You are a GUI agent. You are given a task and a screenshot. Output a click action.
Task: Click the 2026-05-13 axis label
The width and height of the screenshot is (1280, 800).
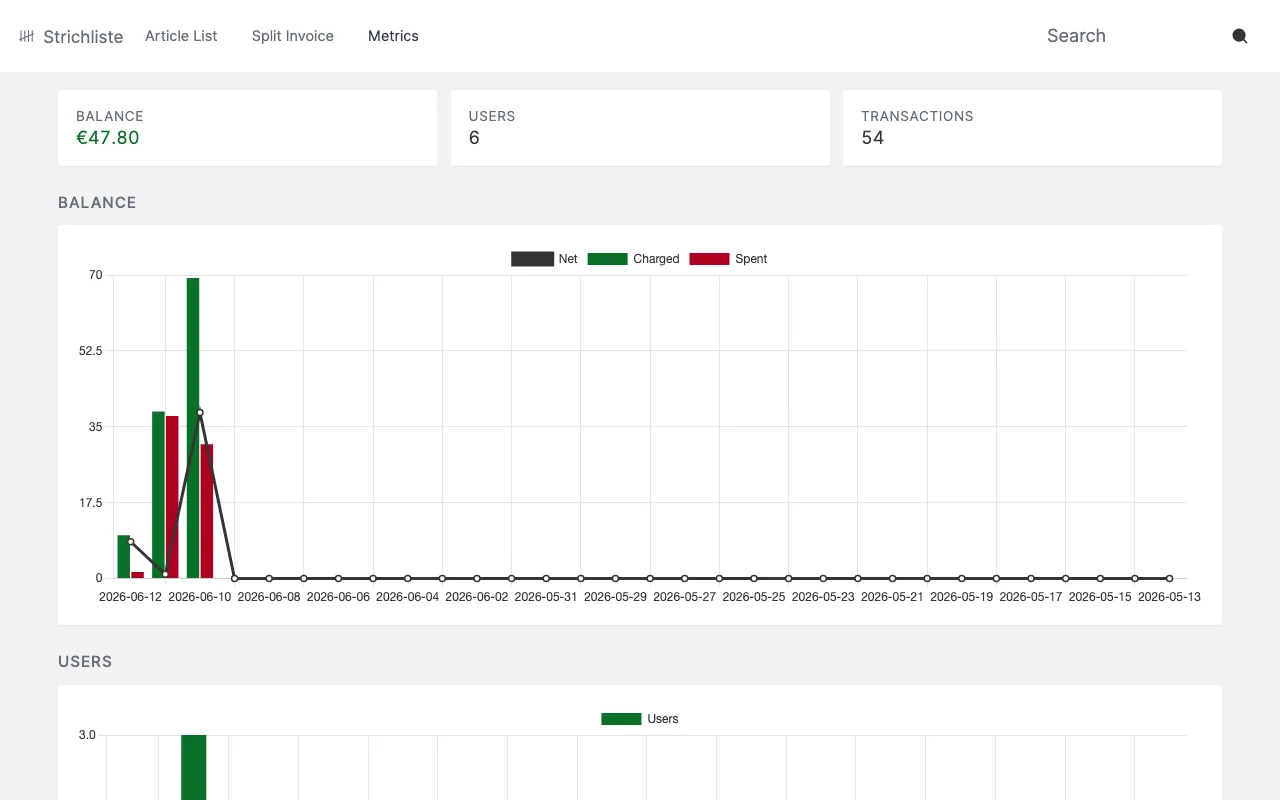pos(1169,597)
